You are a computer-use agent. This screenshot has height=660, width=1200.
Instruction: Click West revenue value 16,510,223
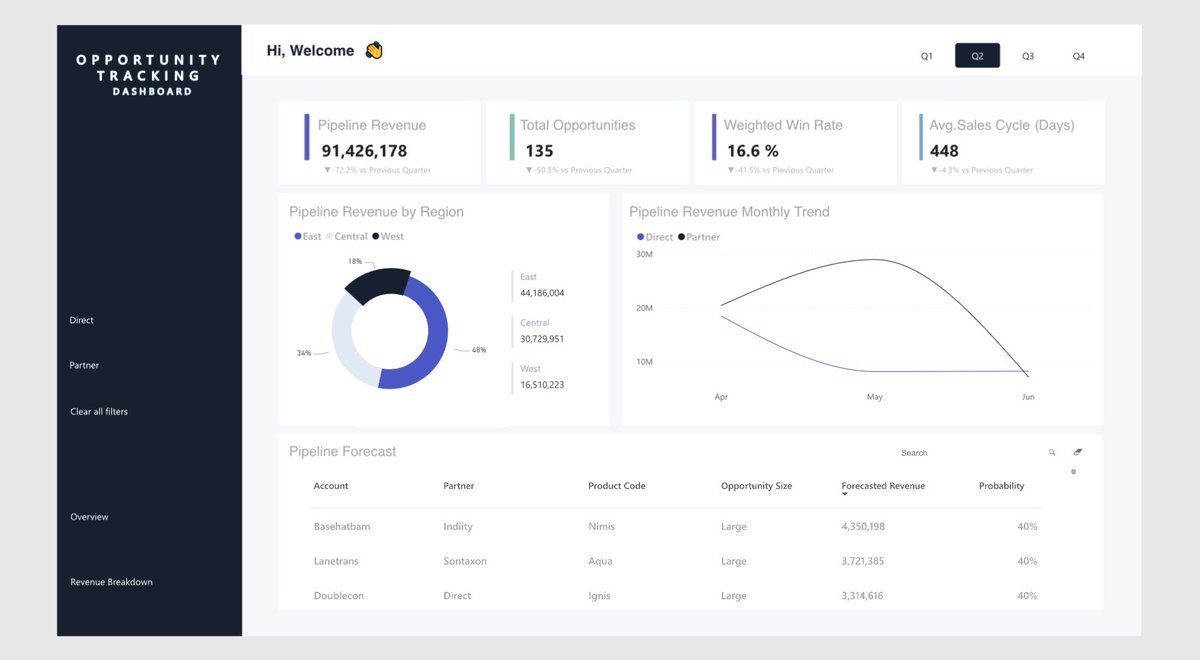click(x=542, y=385)
